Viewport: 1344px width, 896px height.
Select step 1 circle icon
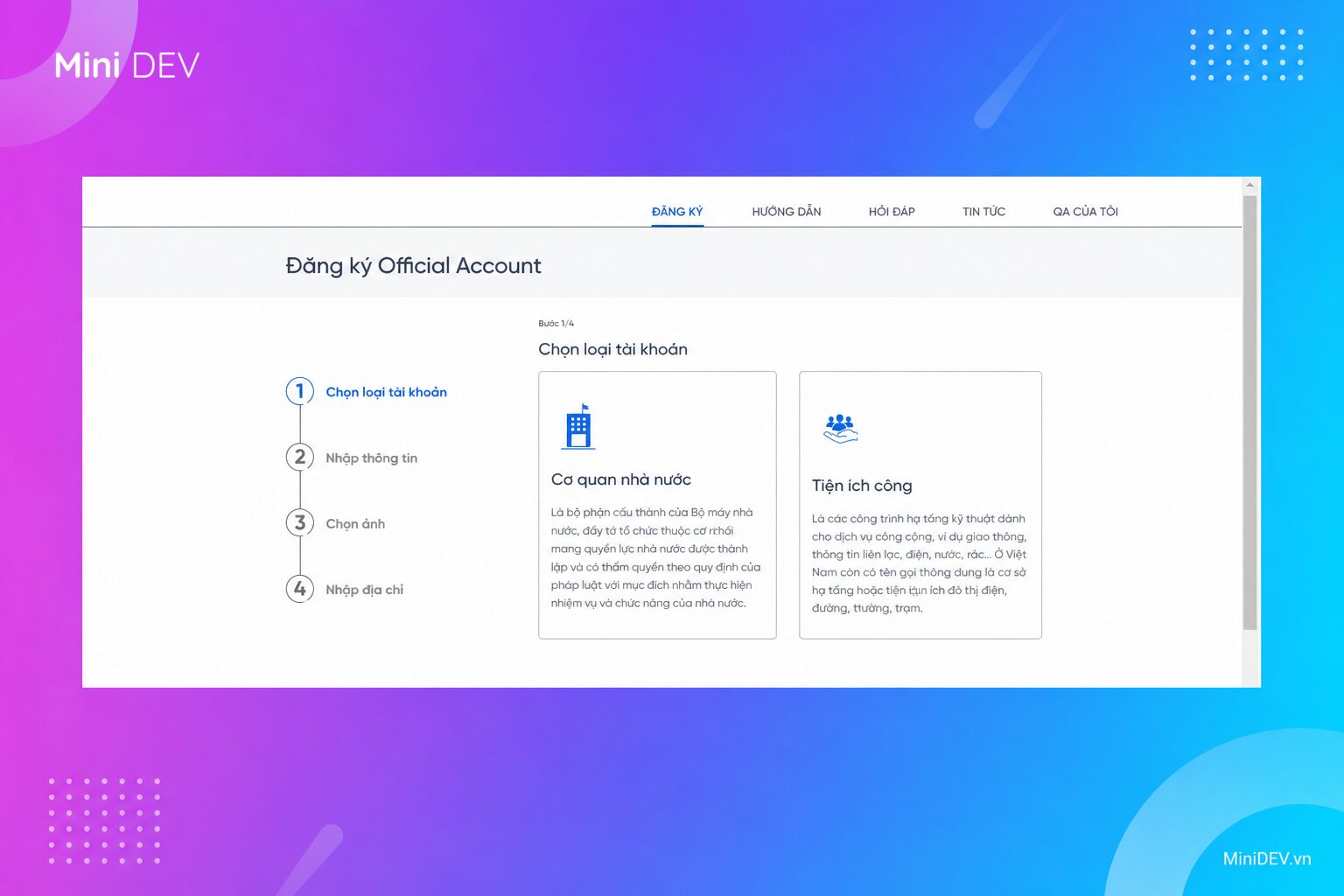[x=300, y=391]
